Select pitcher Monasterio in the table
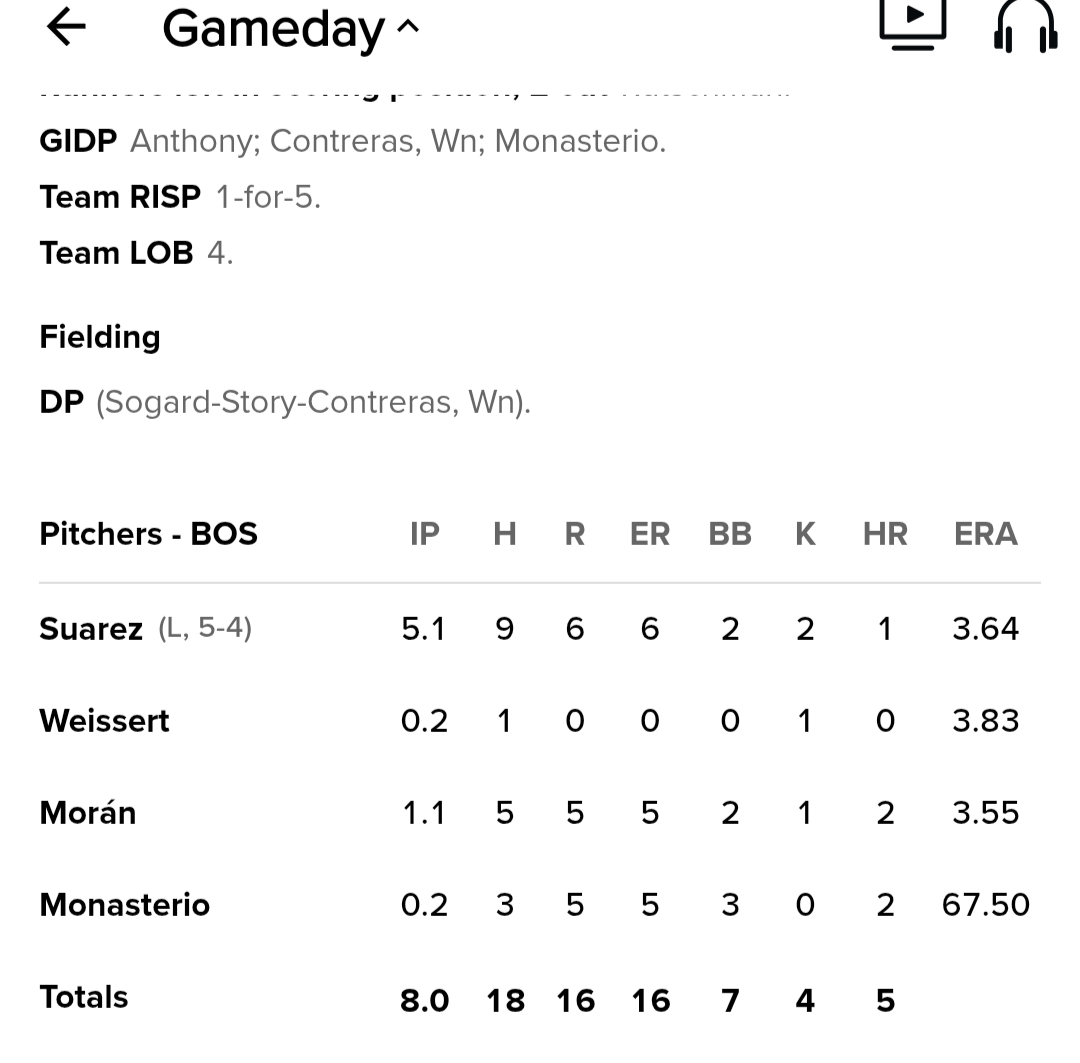The width and height of the screenshot is (1080, 1063). point(125,905)
